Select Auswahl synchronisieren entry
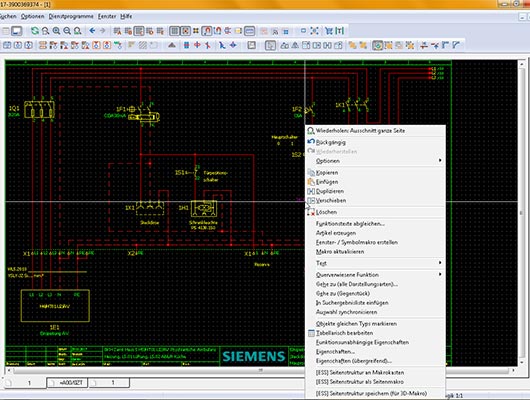This screenshot has width=530, height=400. click(375, 312)
